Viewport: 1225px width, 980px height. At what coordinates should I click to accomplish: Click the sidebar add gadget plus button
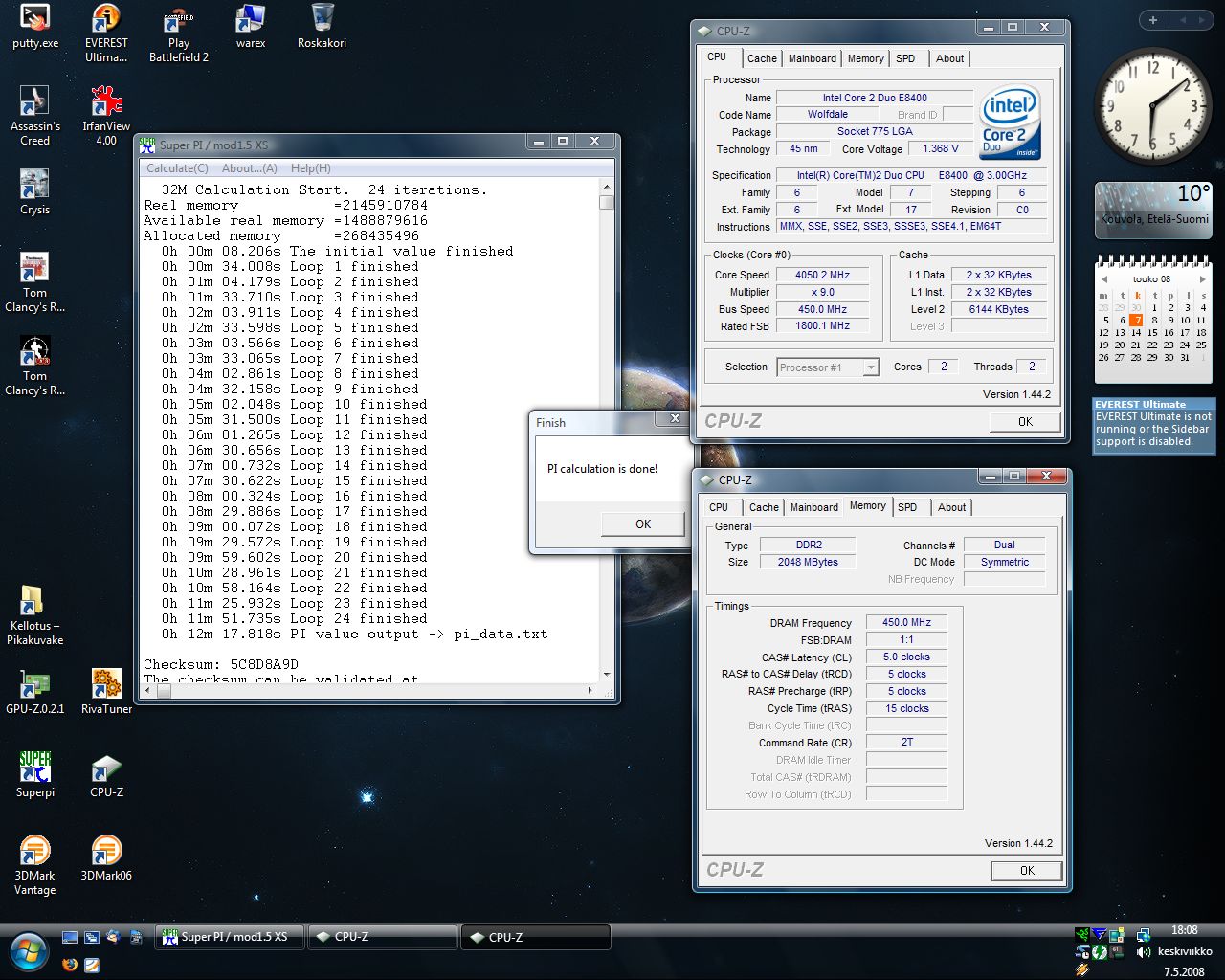pyautogui.click(x=1153, y=20)
